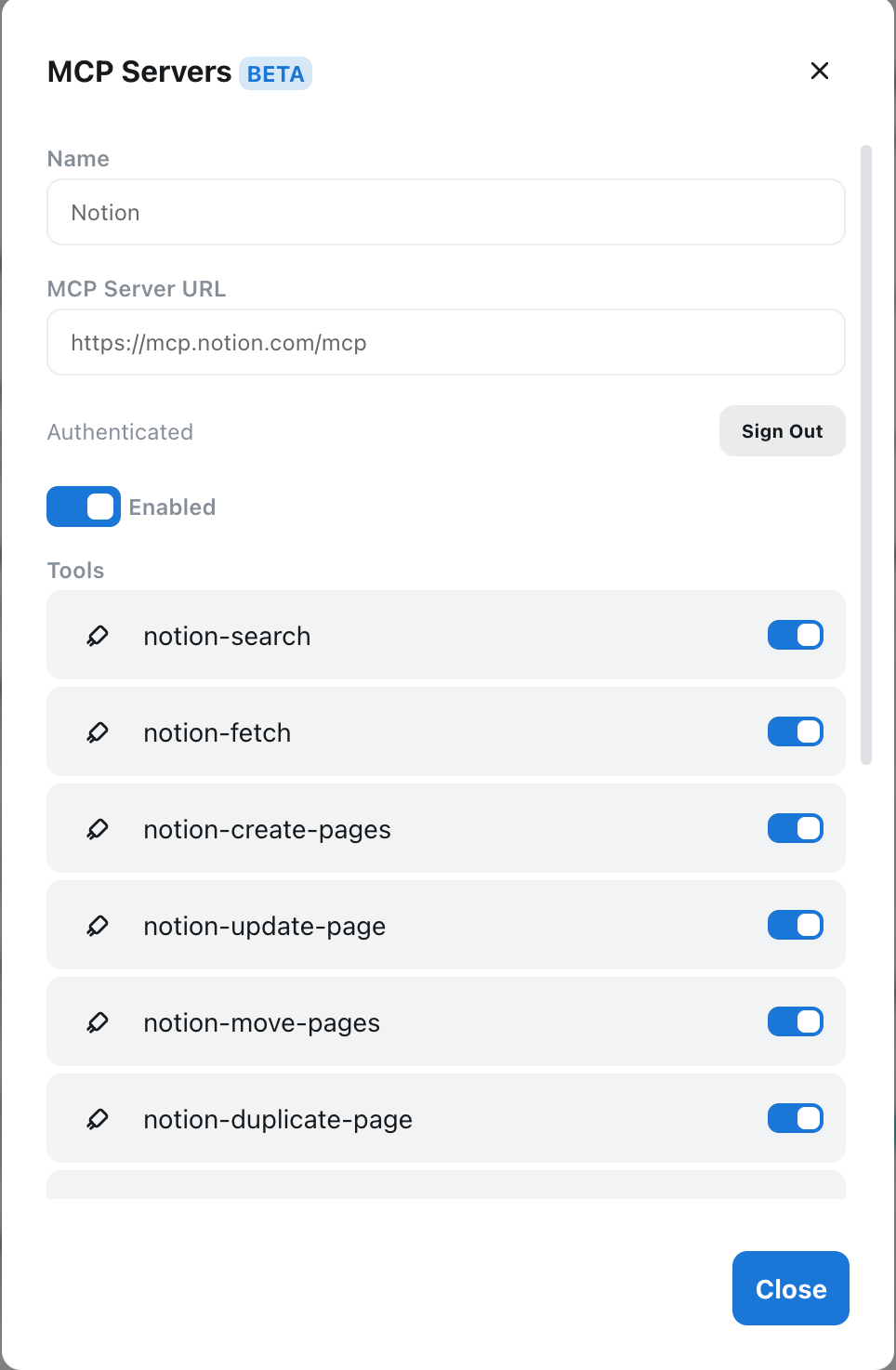The height and width of the screenshot is (1370, 896).
Task: Disable the notion-fetch tool toggle
Action: point(796,731)
